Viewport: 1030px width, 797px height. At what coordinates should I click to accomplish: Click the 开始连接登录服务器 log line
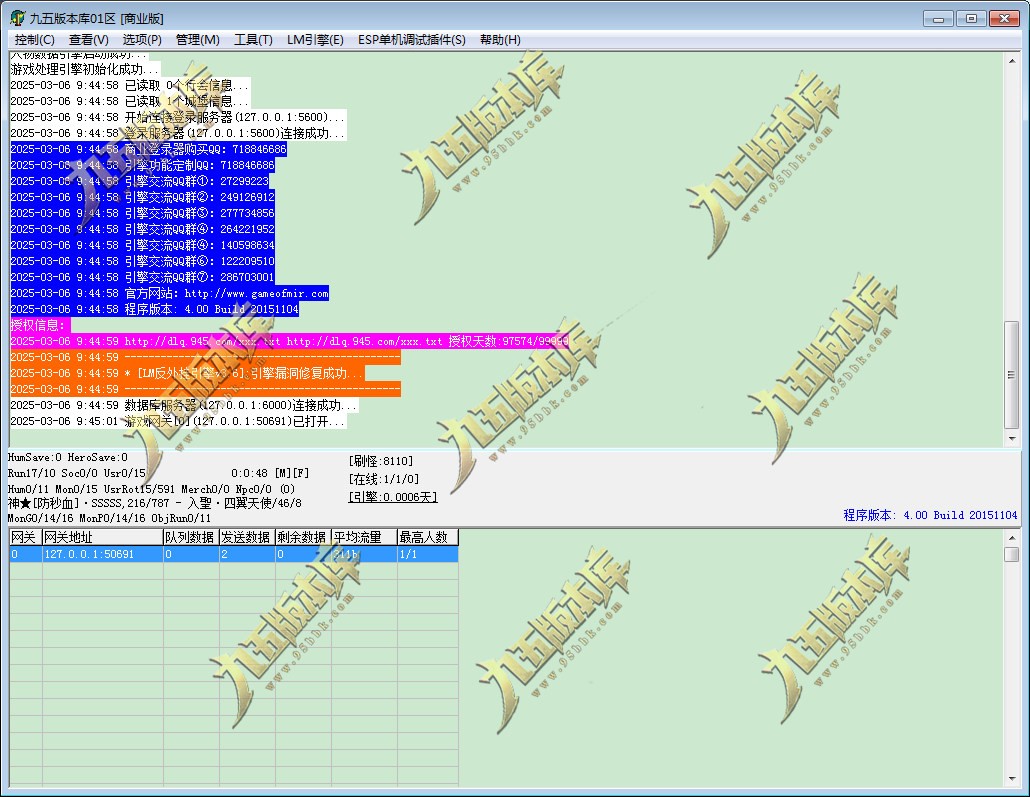[177, 117]
